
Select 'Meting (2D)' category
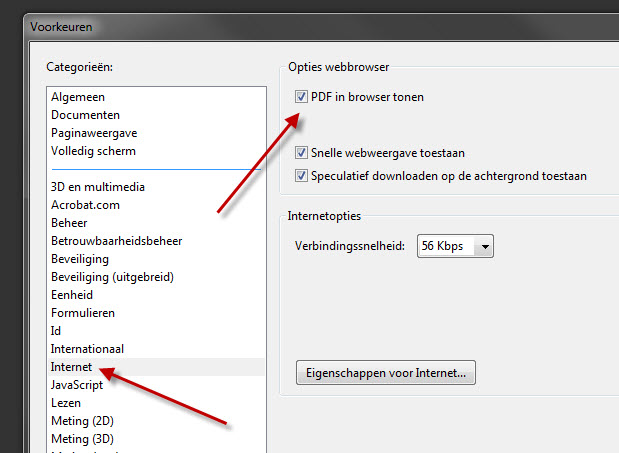pos(84,421)
